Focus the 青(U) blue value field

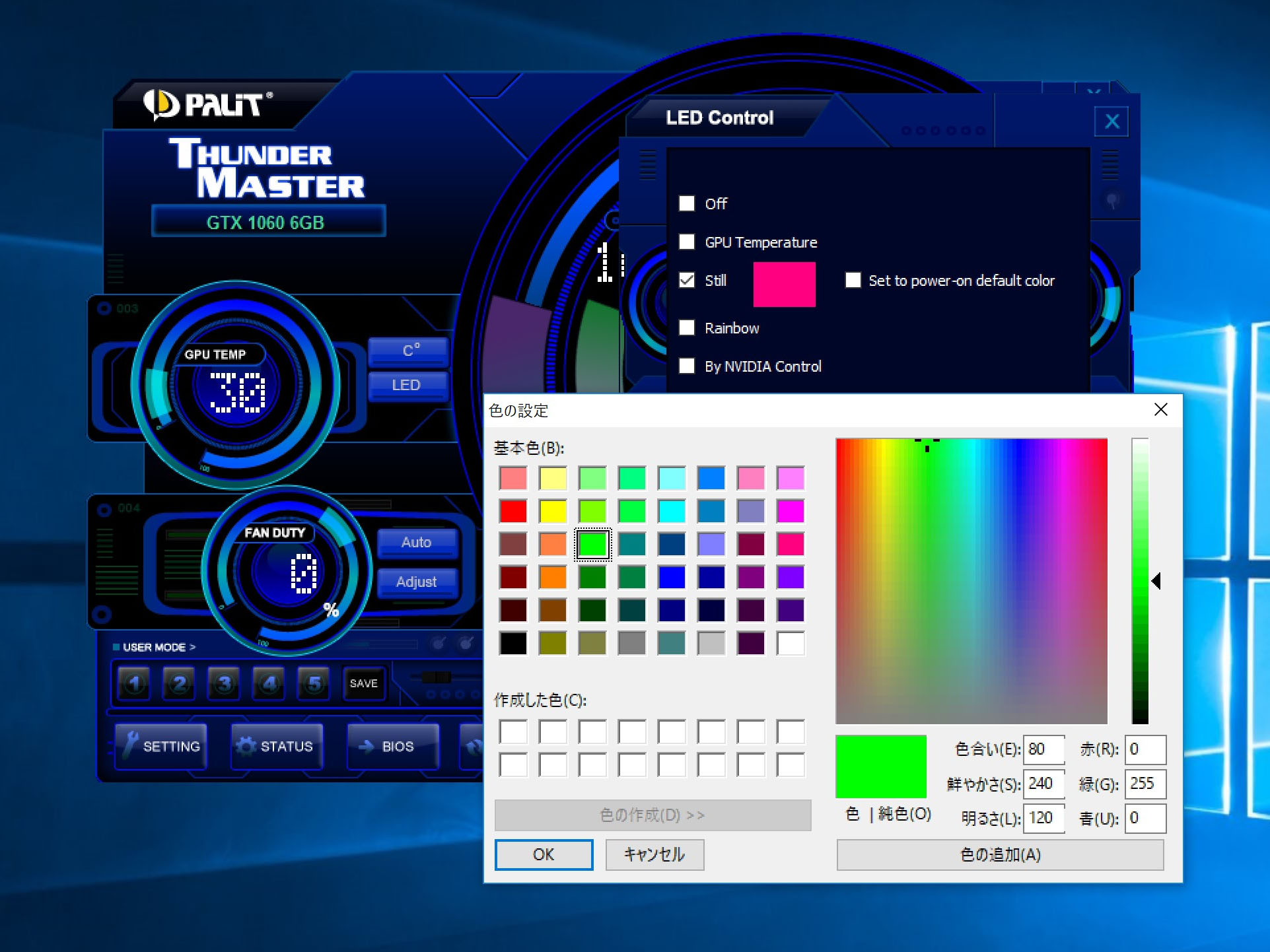coord(1146,818)
